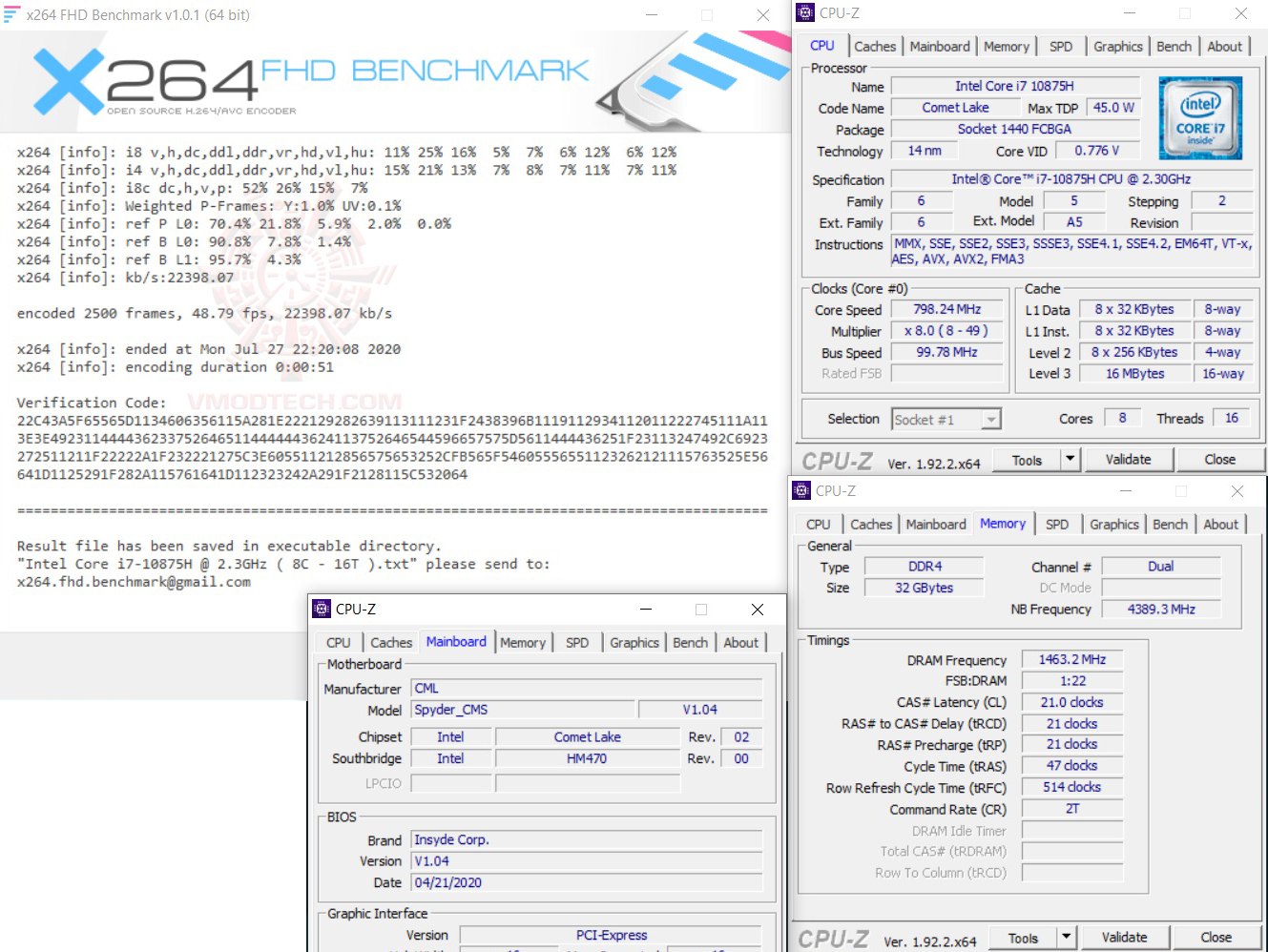Click the Multiplier value "x 8.0 (8 - 49)"

(x=946, y=331)
